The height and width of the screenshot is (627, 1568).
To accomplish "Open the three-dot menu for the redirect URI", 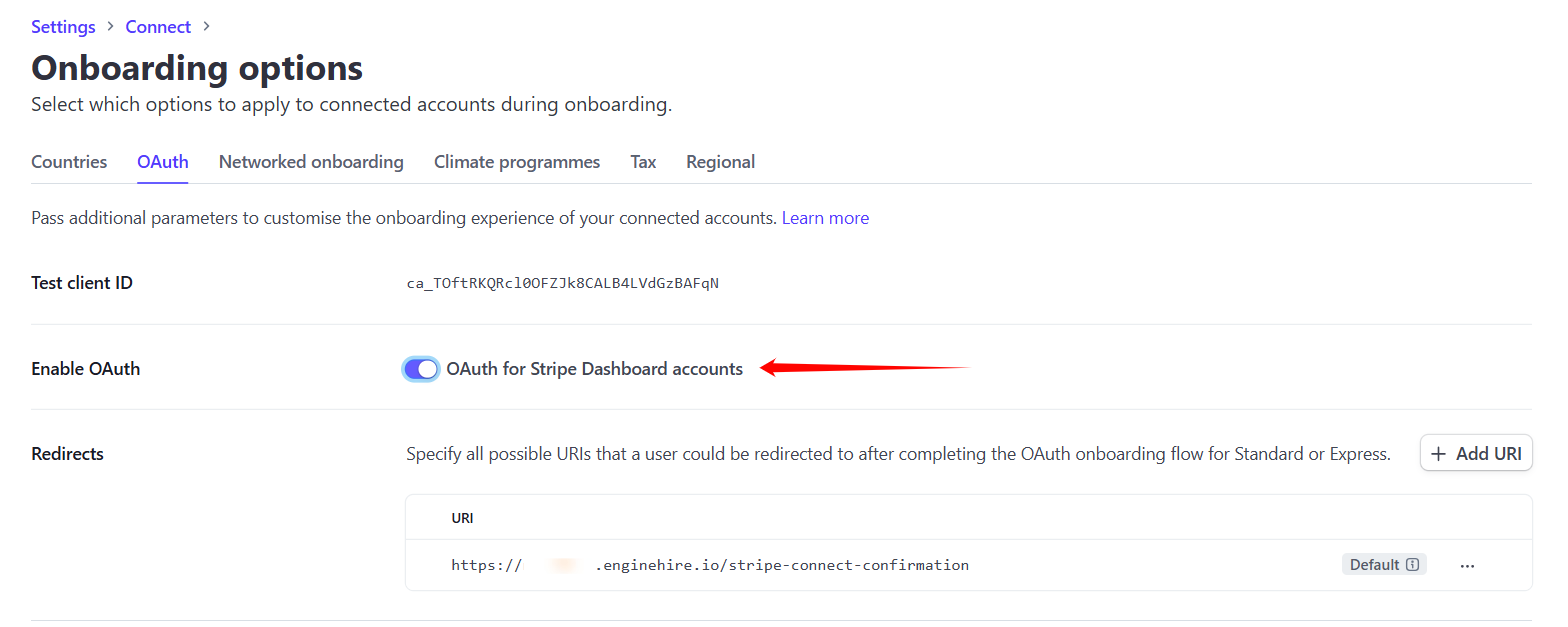I will click(x=1467, y=565).
